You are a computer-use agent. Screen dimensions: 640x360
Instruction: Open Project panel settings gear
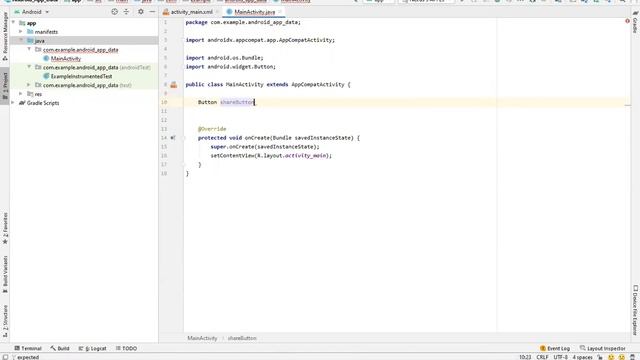tap(141, 12)
